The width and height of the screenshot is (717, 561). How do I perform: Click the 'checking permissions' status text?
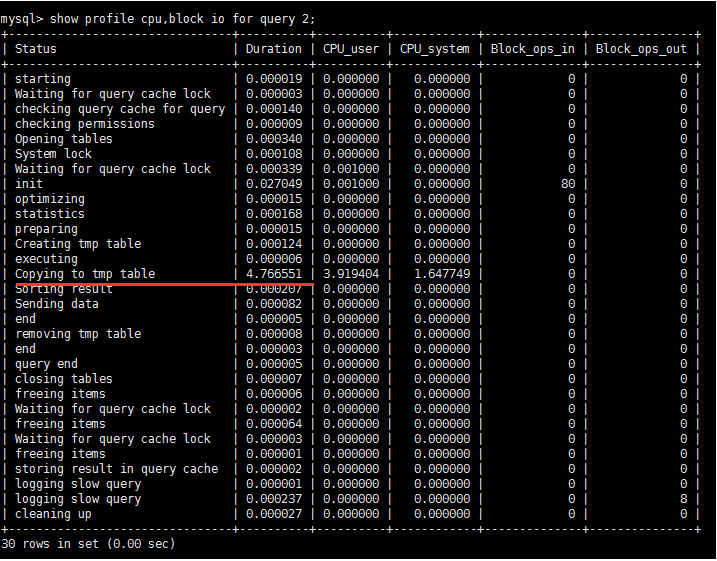click(85, 124)
